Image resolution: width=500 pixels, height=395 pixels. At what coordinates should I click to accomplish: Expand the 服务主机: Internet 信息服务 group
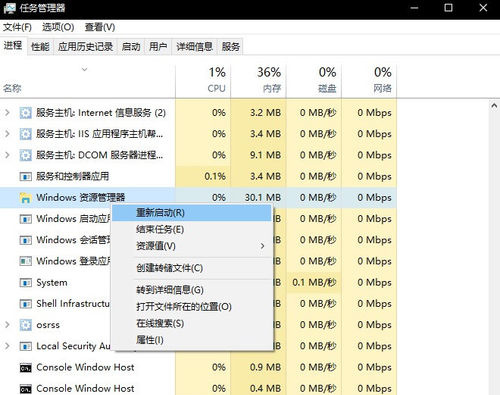(x=7, y=113)
